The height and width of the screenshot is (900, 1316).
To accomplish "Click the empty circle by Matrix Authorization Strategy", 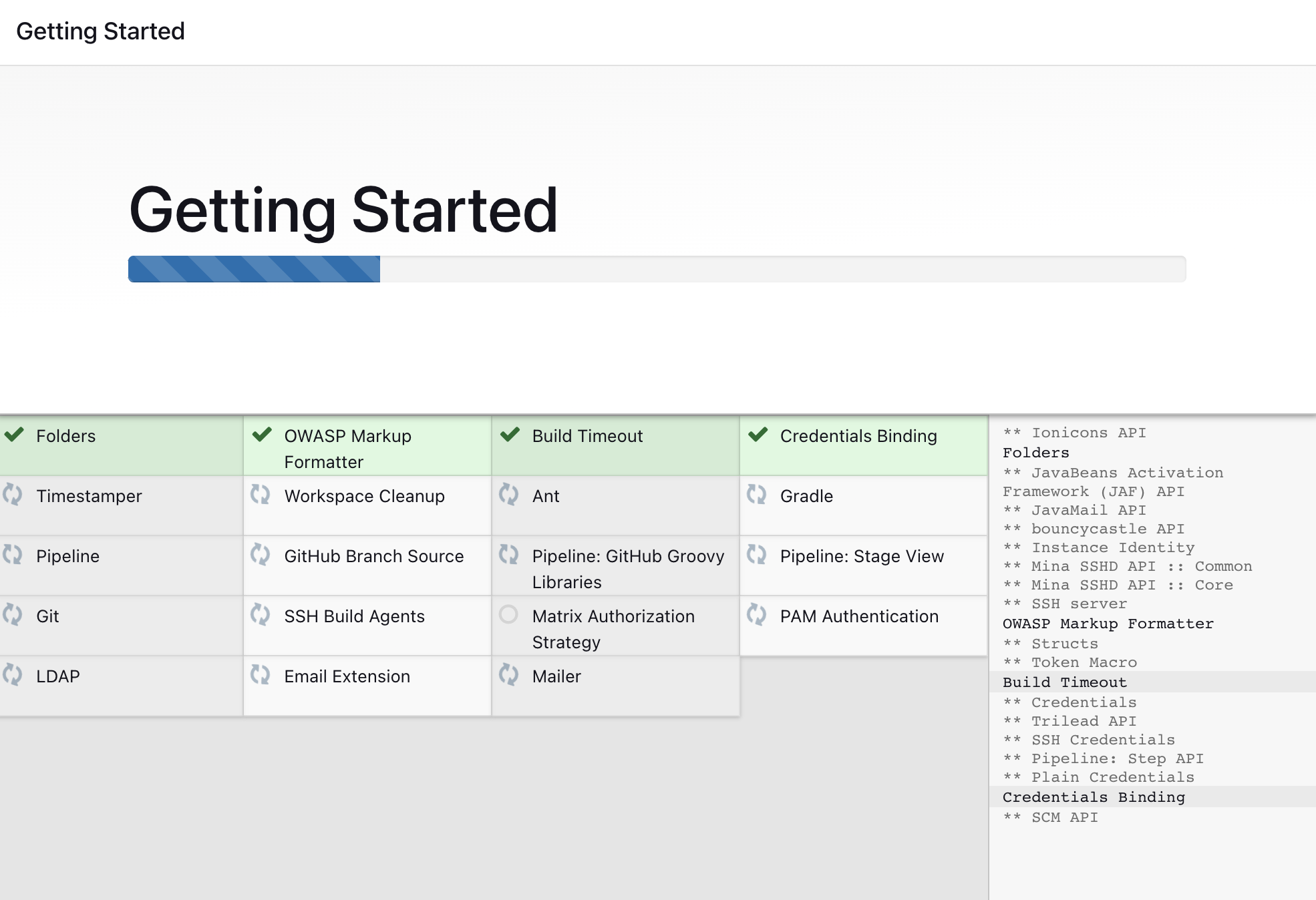I will (508, 614).
